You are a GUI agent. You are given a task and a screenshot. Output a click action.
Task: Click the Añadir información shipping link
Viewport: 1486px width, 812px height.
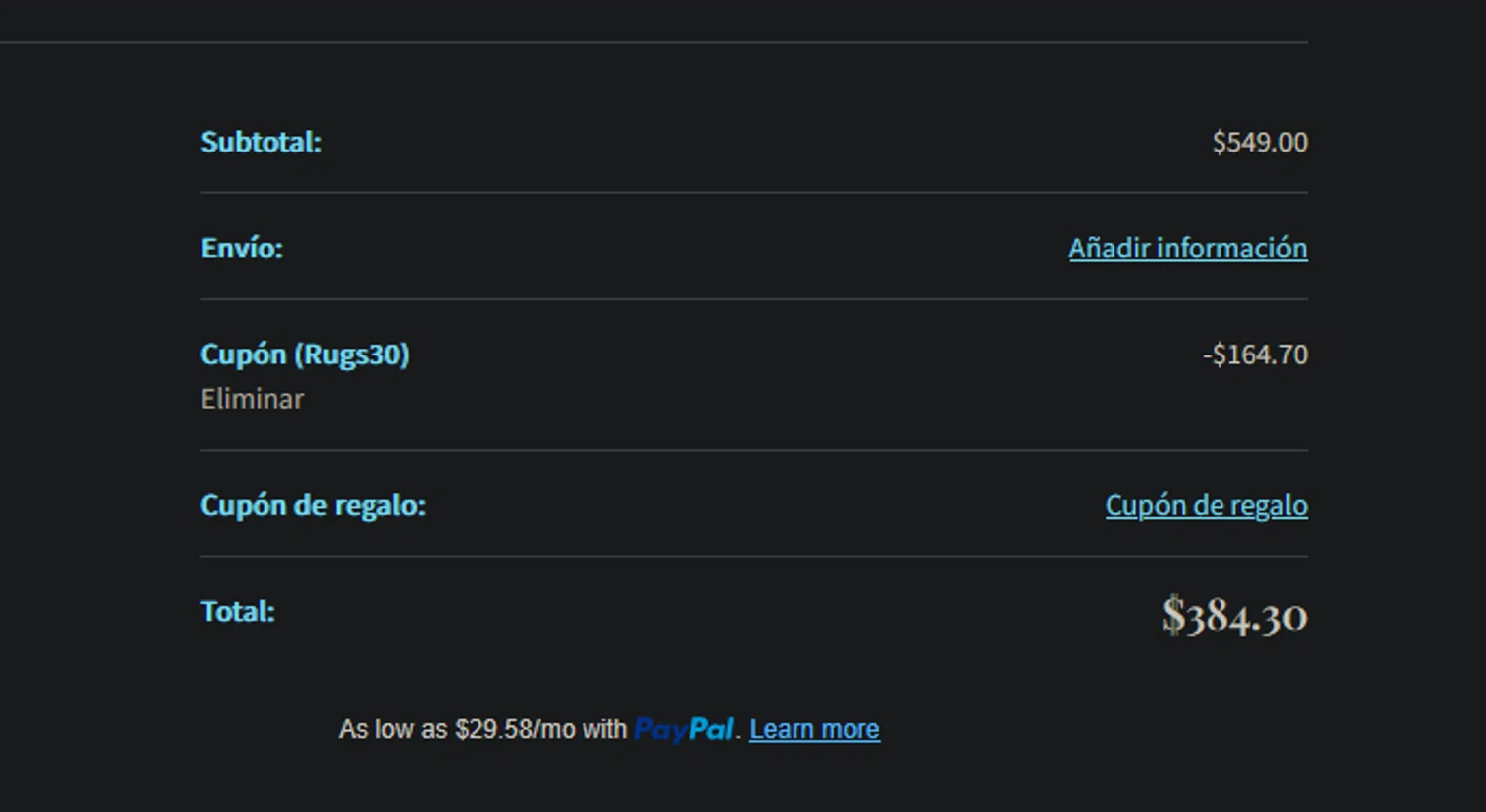tap(1187, 248)
